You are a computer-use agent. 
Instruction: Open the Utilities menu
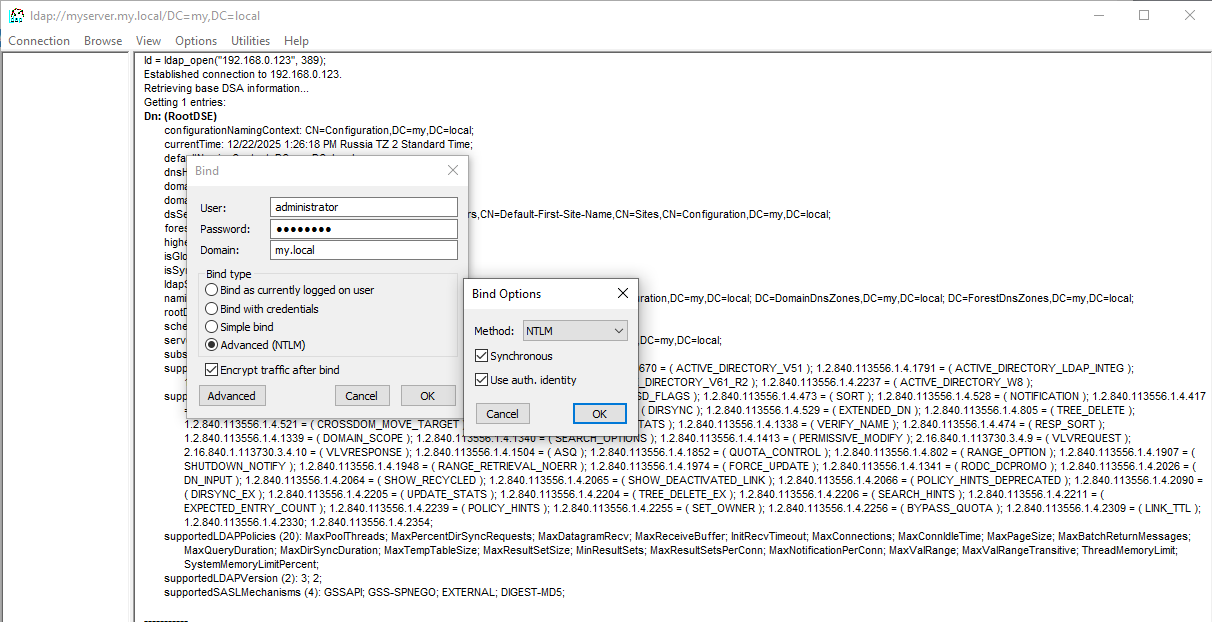[x=250, y=41]
